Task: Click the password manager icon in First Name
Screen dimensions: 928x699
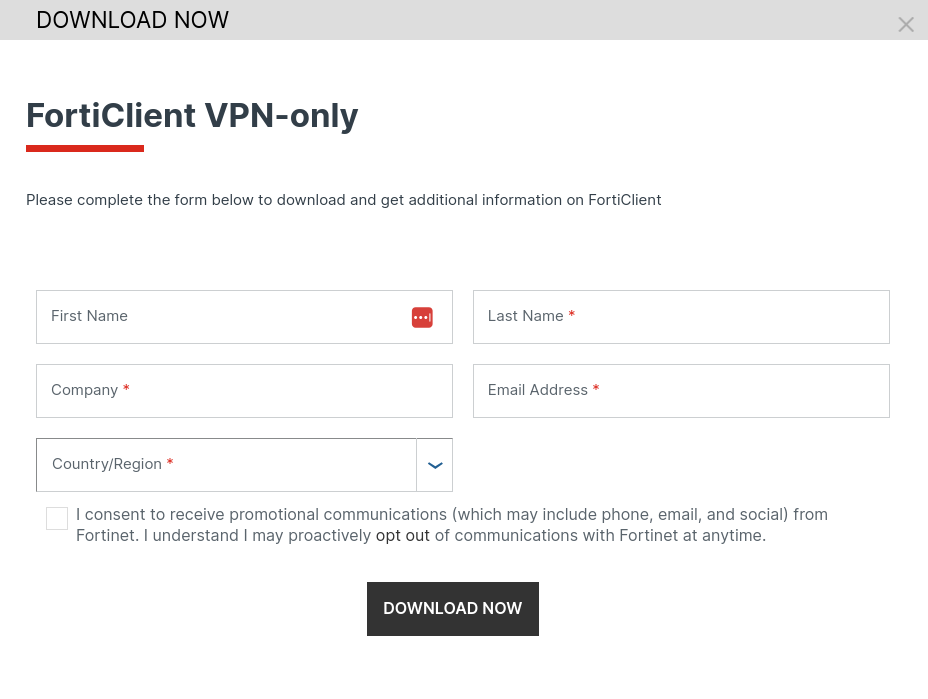Action: pos(422,317)
